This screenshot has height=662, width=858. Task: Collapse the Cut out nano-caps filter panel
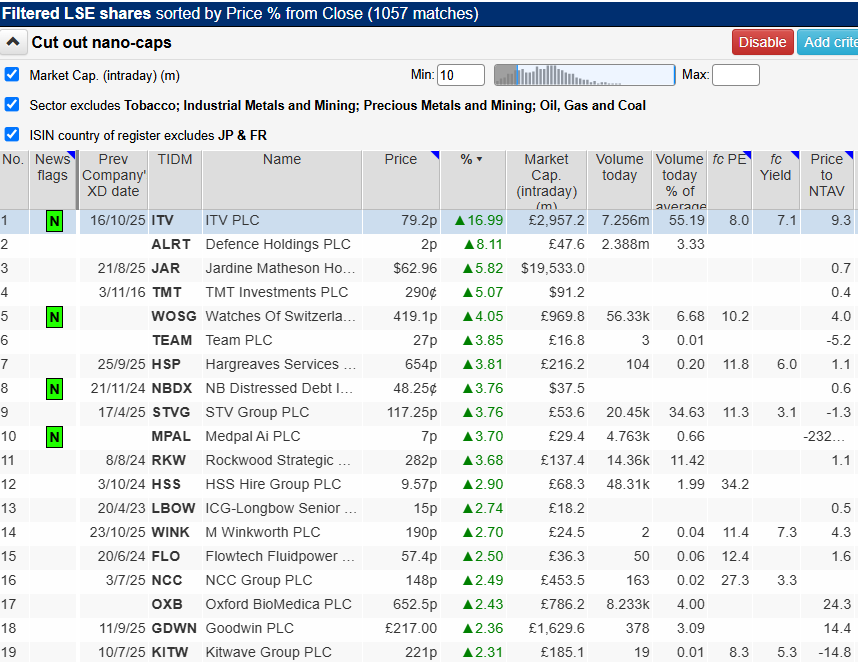(13, 42)
